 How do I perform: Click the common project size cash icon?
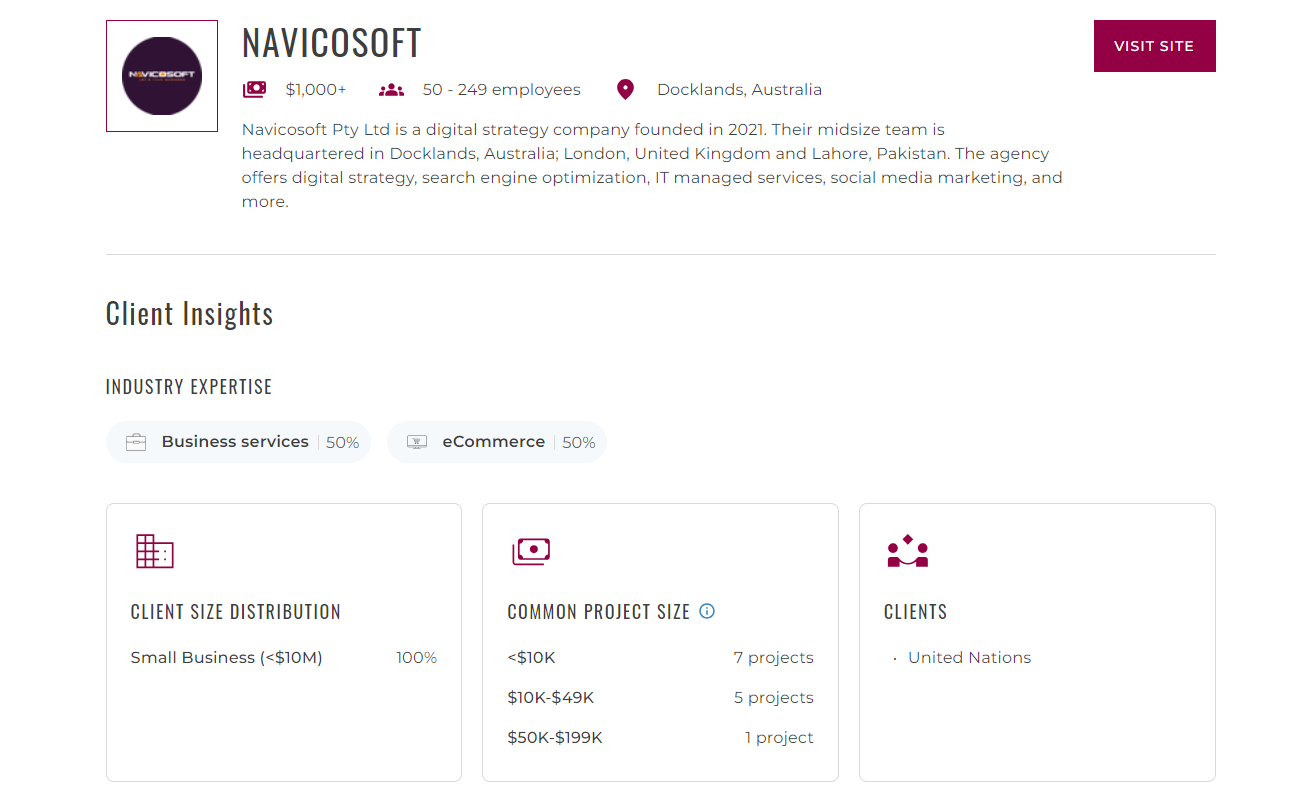(x=531, y=551)
